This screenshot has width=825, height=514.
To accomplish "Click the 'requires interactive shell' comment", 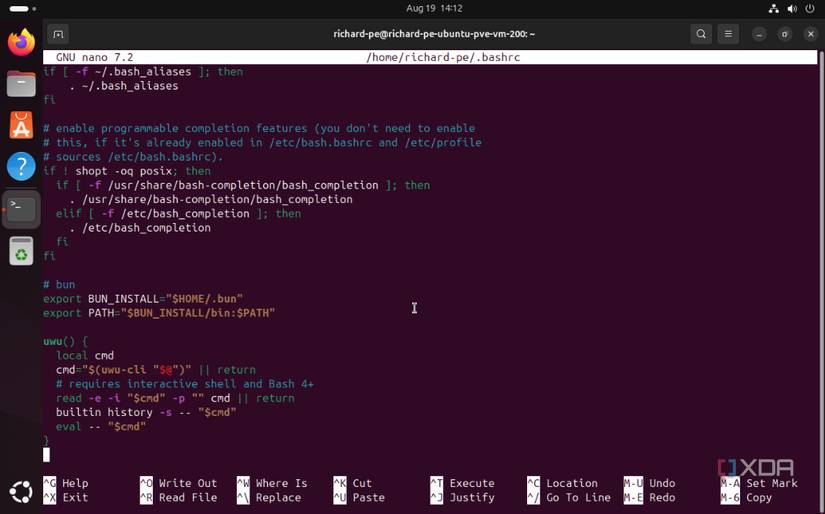I will pyautogui.click(x=185, y=384).
